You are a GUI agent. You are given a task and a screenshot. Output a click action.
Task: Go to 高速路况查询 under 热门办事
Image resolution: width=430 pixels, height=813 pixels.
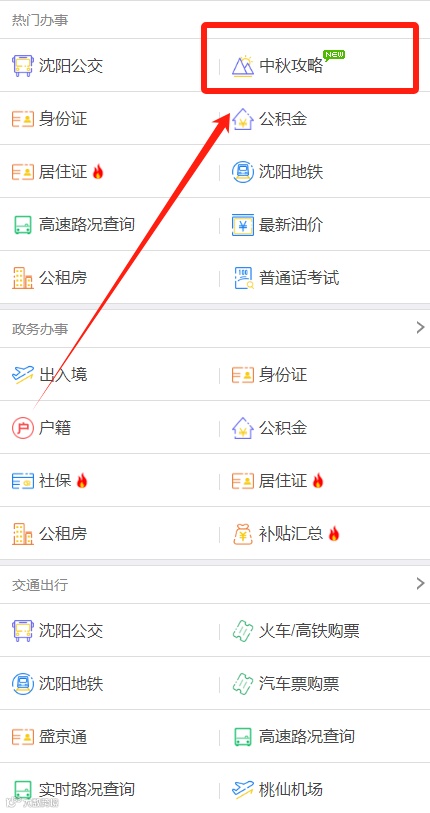[x=74, y=225]
